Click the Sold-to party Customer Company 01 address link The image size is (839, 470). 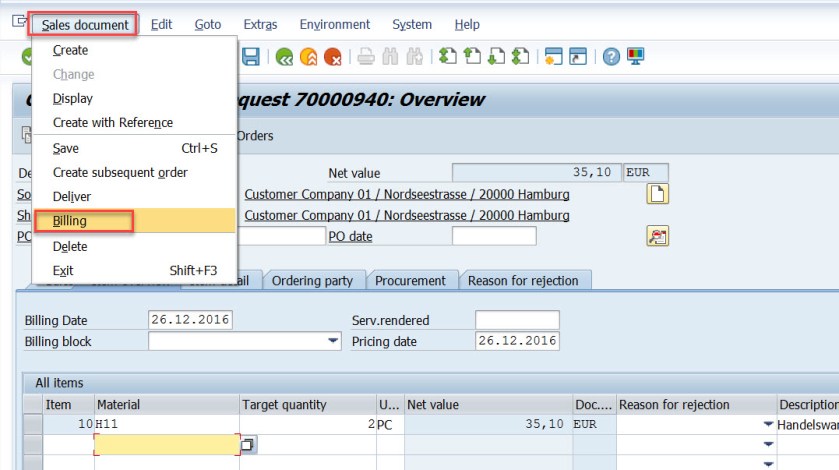pyautogui.click(x=407, y=194)
